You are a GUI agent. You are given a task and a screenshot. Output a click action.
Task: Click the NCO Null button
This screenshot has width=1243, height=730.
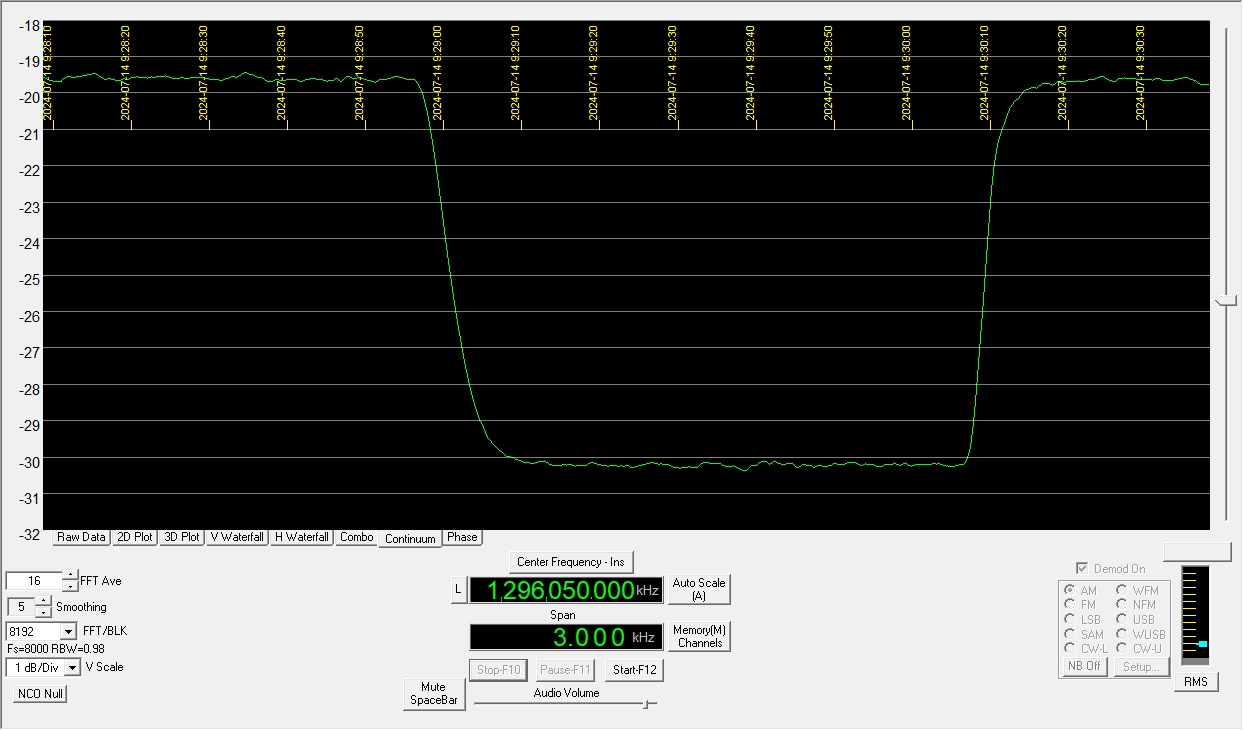(x=40, y=694)
